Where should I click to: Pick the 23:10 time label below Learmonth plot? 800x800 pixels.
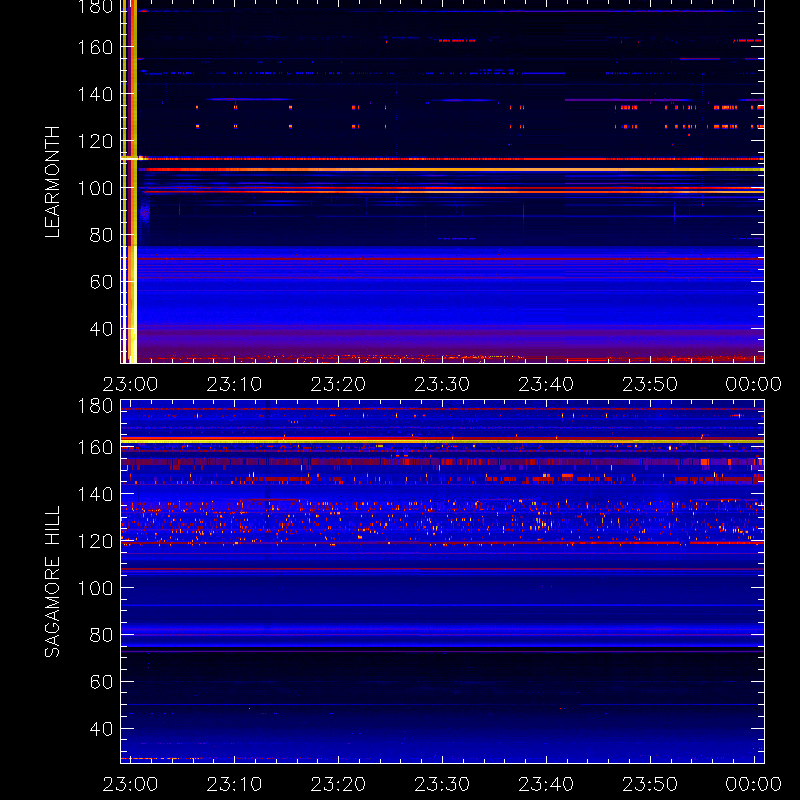click(x=234, y=384)
